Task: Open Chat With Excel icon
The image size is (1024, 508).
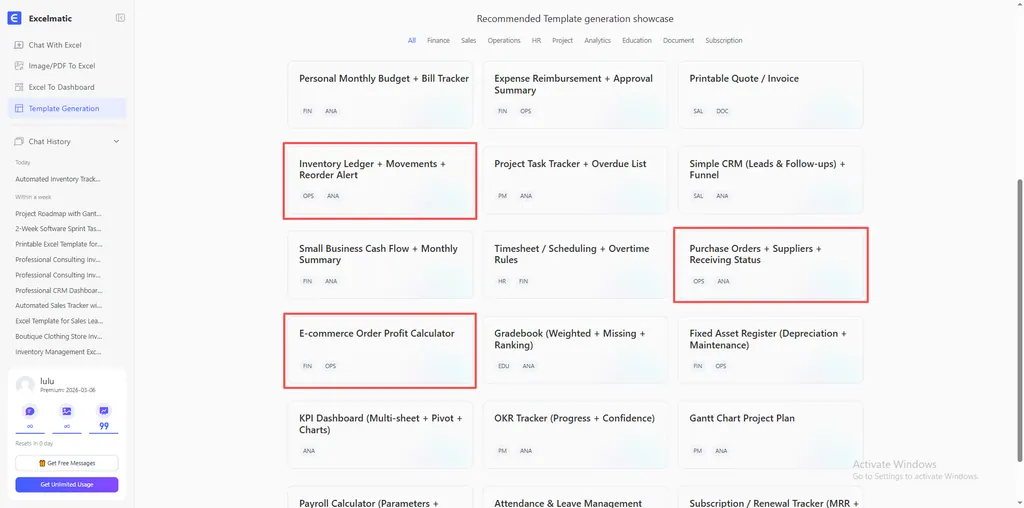Action: tap(19, 45)
